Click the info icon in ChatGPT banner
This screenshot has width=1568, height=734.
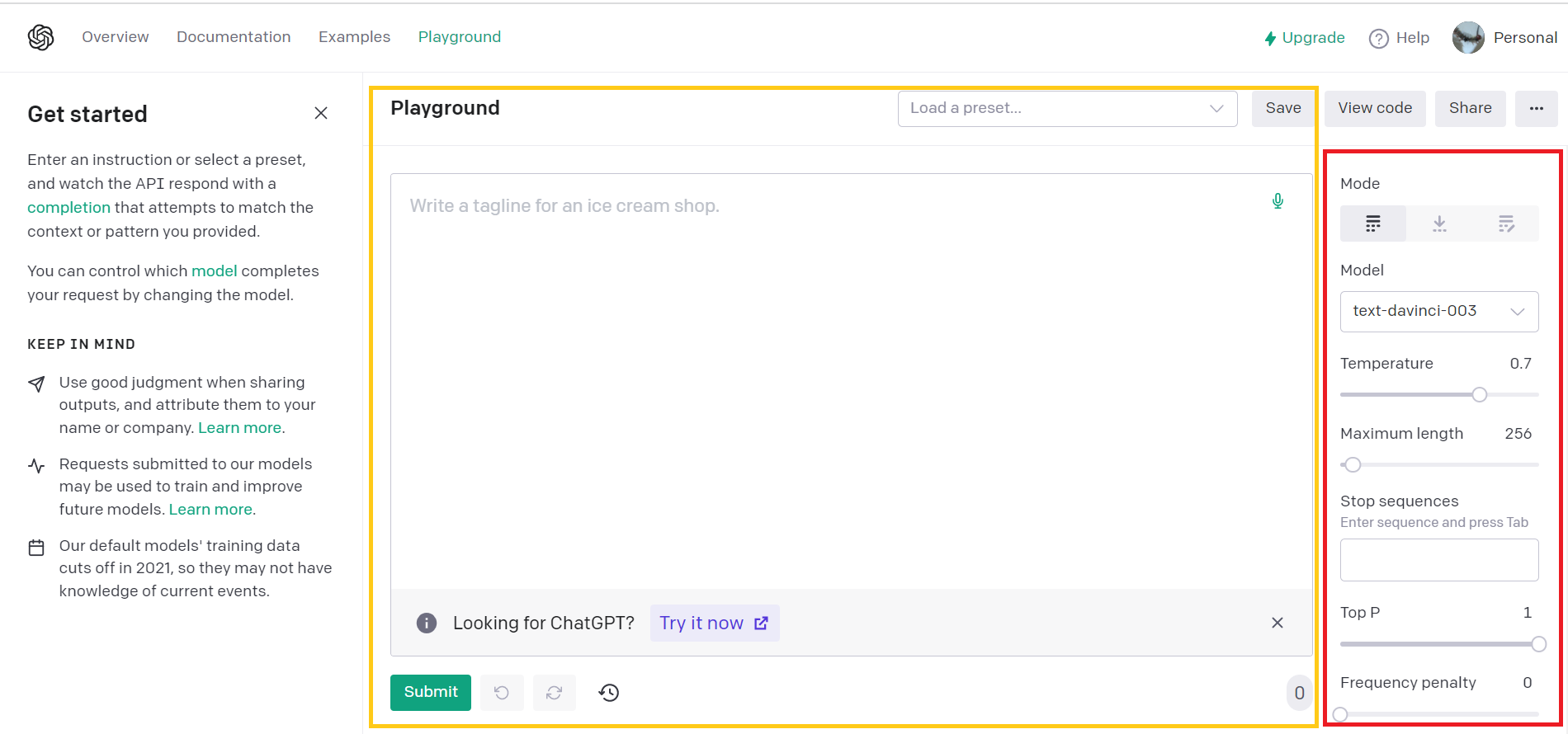tap(427, 623)
